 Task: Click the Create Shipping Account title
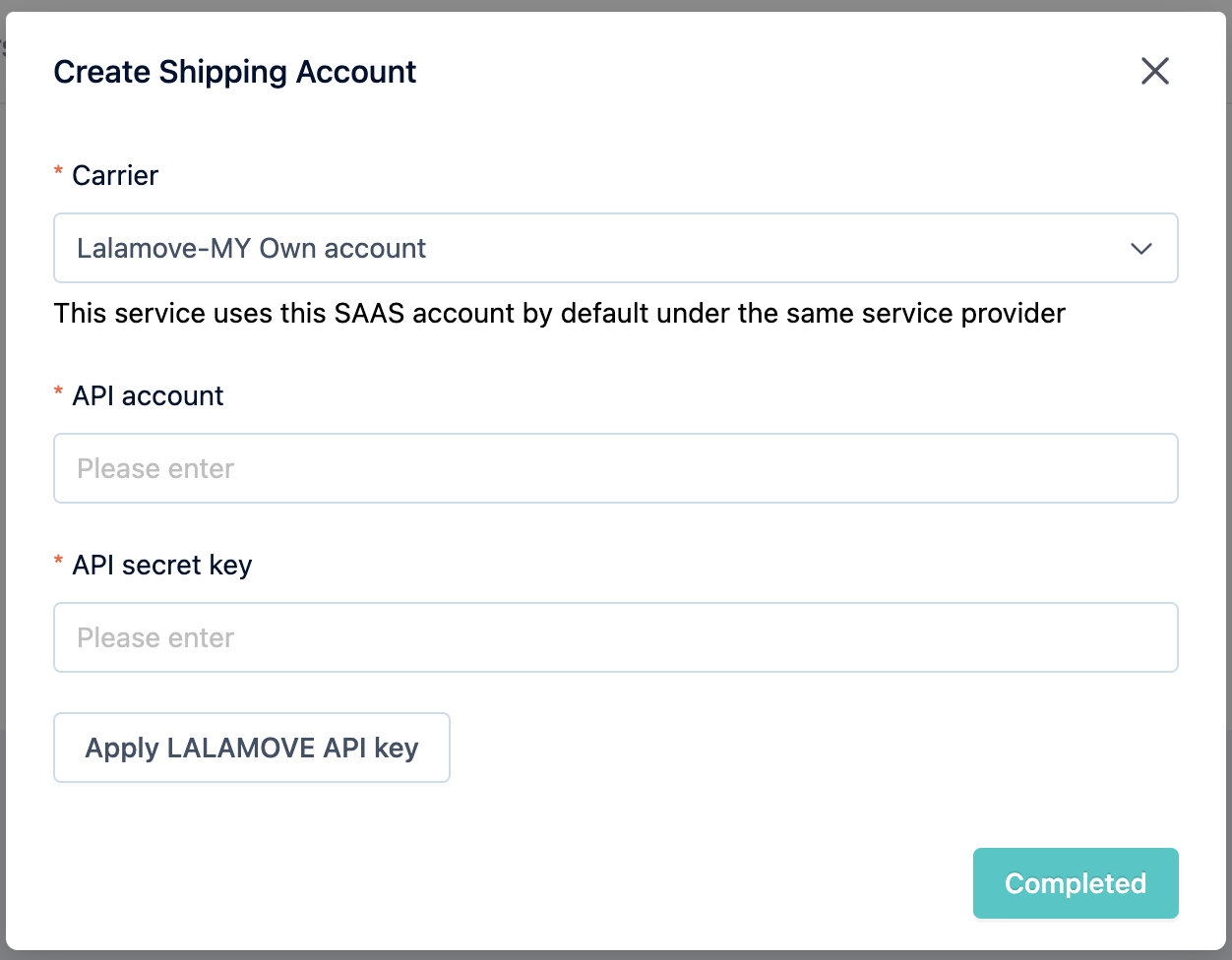235,72
